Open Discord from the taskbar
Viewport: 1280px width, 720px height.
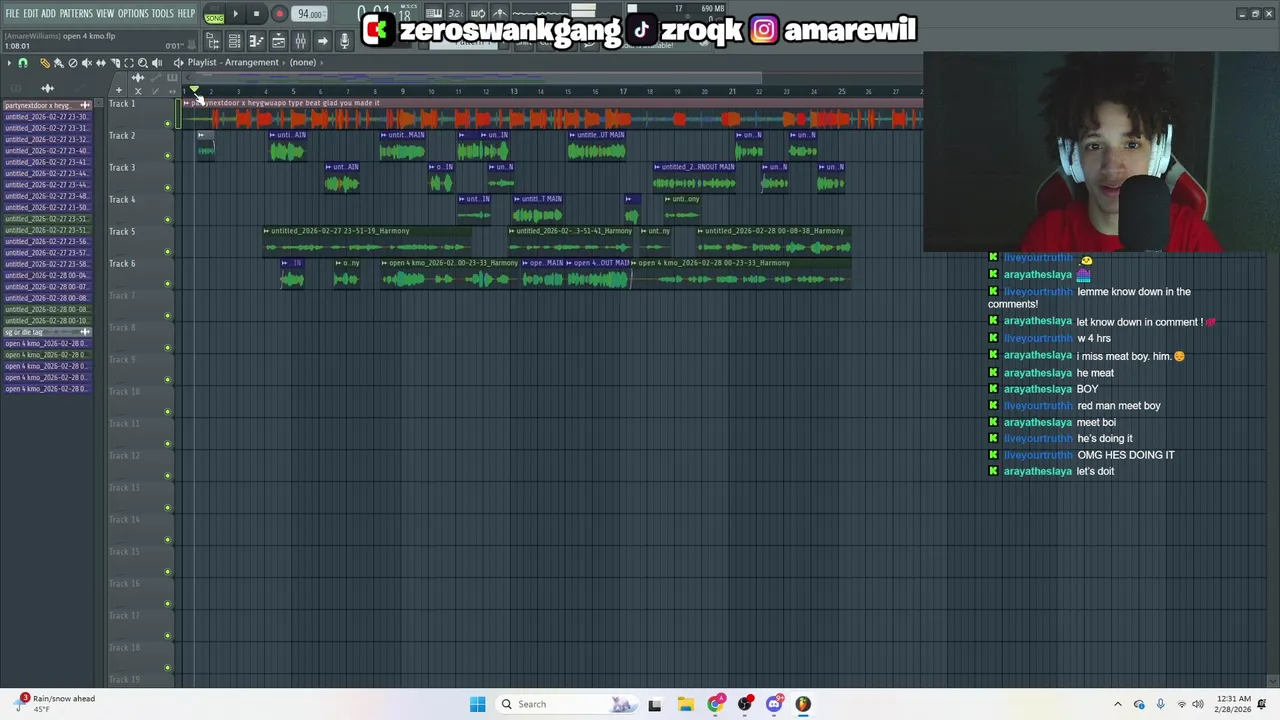click(x=773, y=704)
